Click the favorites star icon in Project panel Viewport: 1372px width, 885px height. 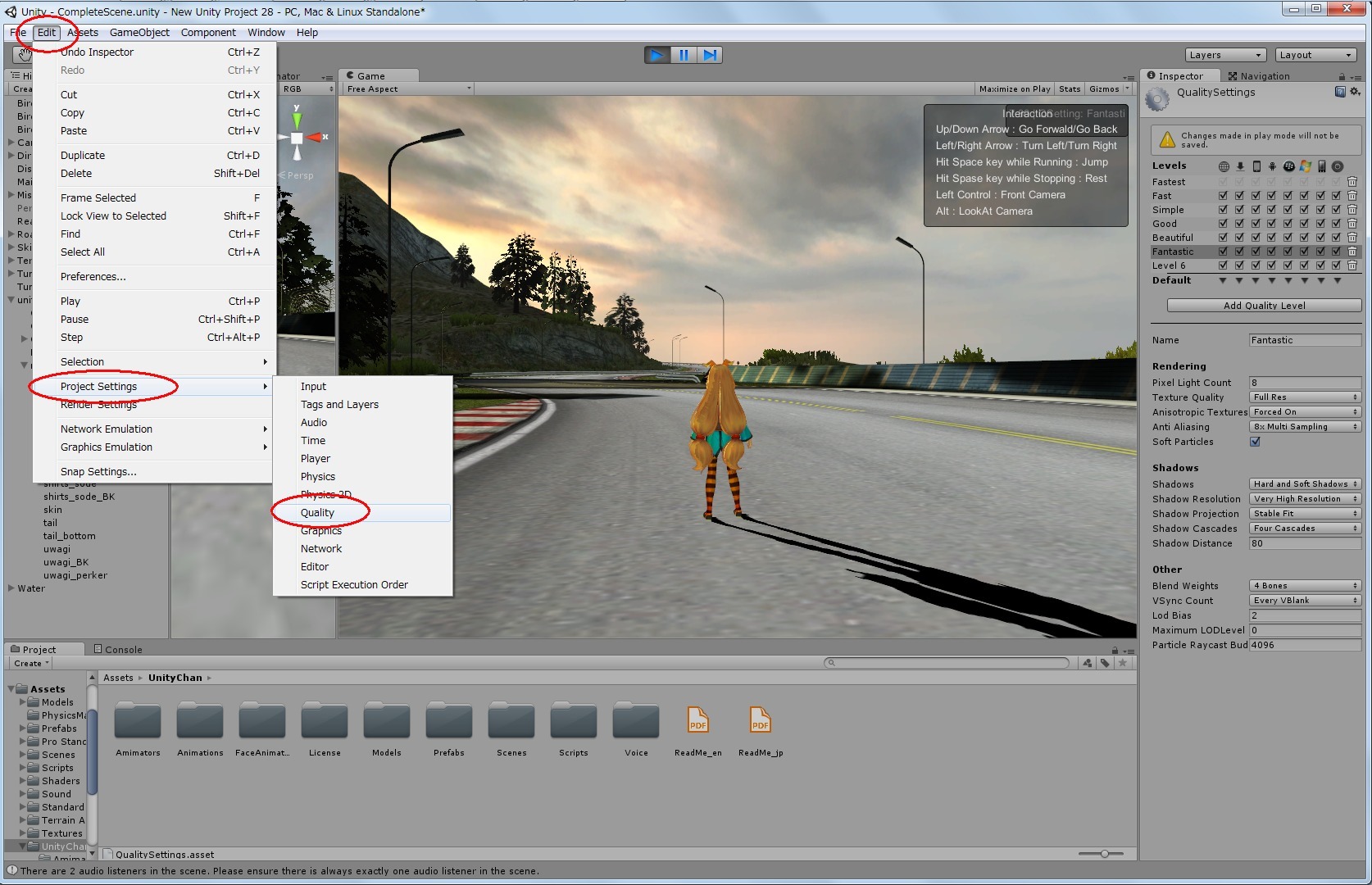click(x=1121, y=663)
